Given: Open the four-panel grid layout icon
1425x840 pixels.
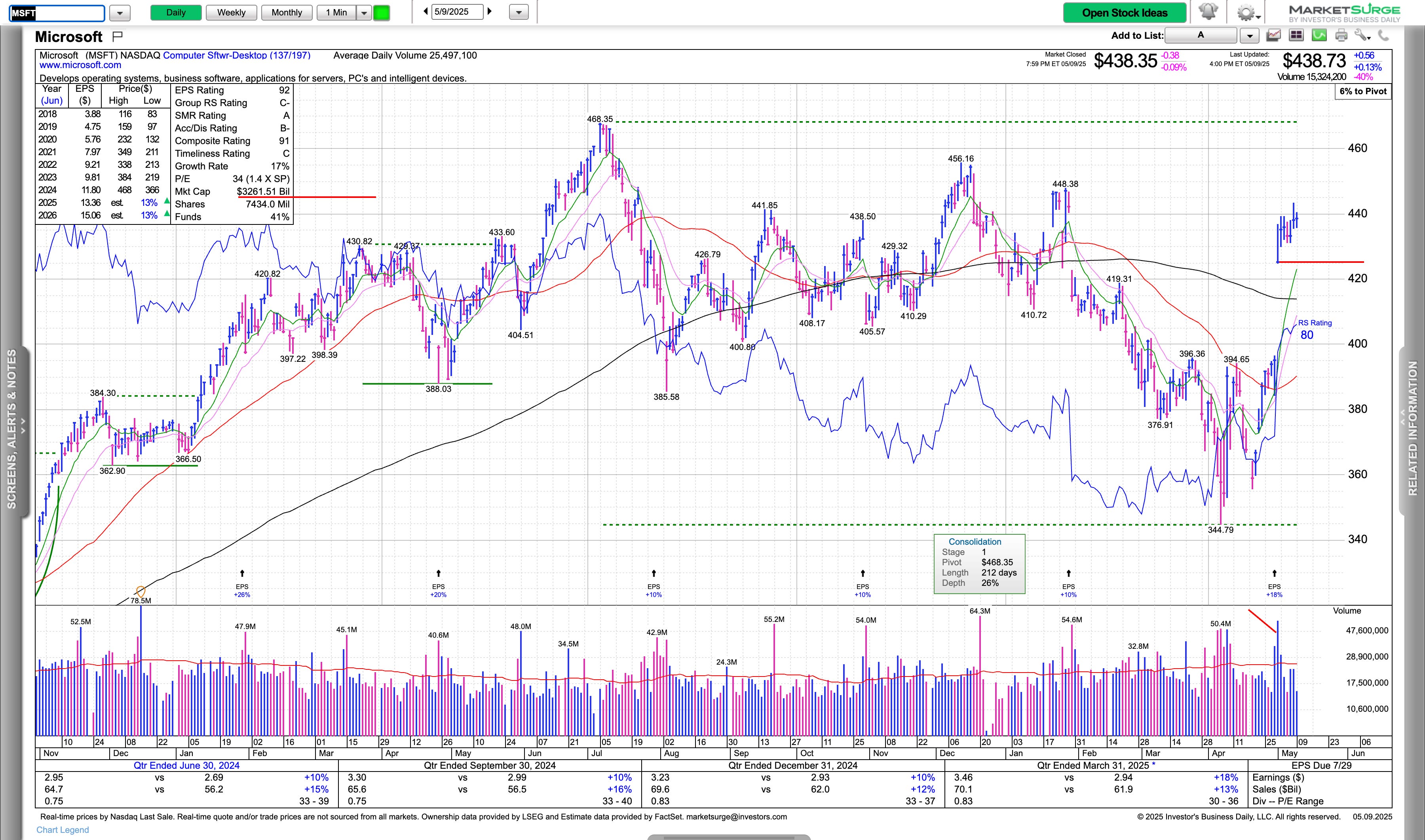Looking at the screenshot, I should click(1296, 36).
